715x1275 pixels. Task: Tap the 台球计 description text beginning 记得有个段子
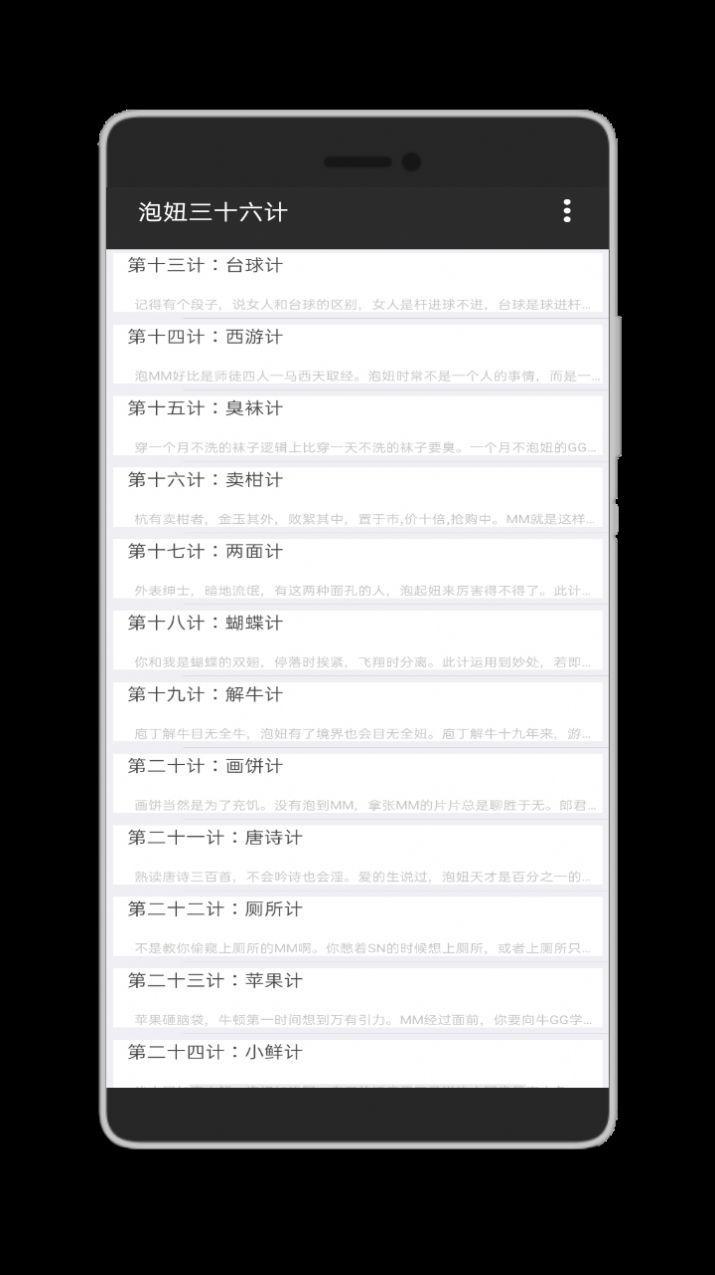point(364,304)
